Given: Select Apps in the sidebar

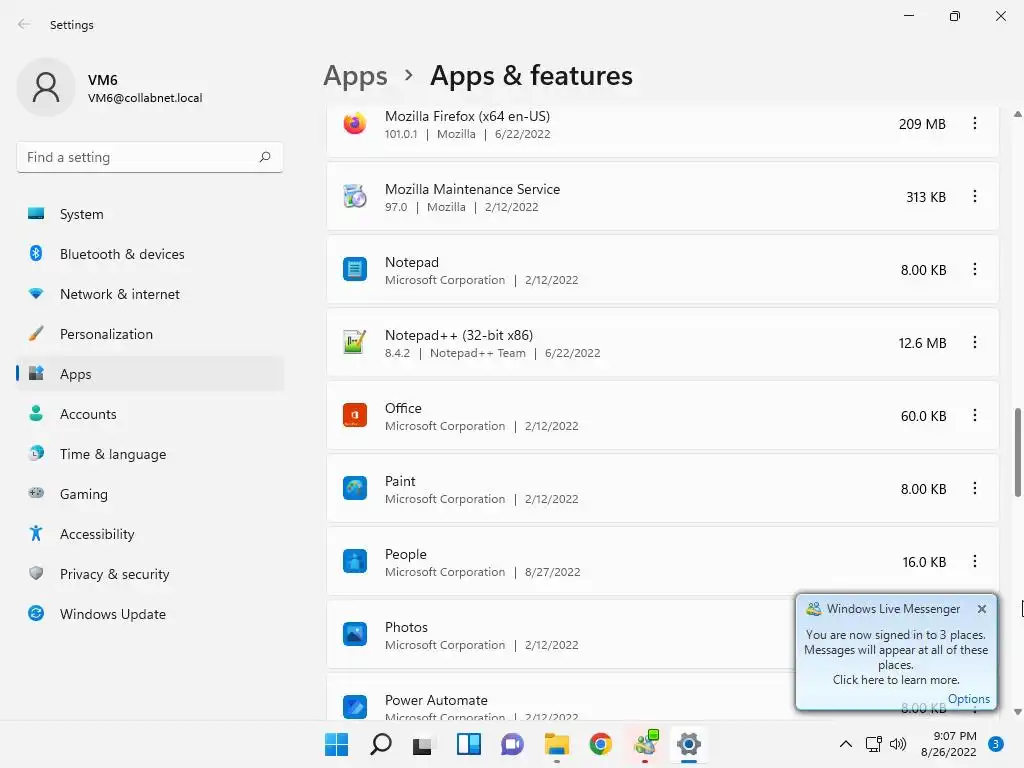Looking at the screenshot, I should pos(150,374).
